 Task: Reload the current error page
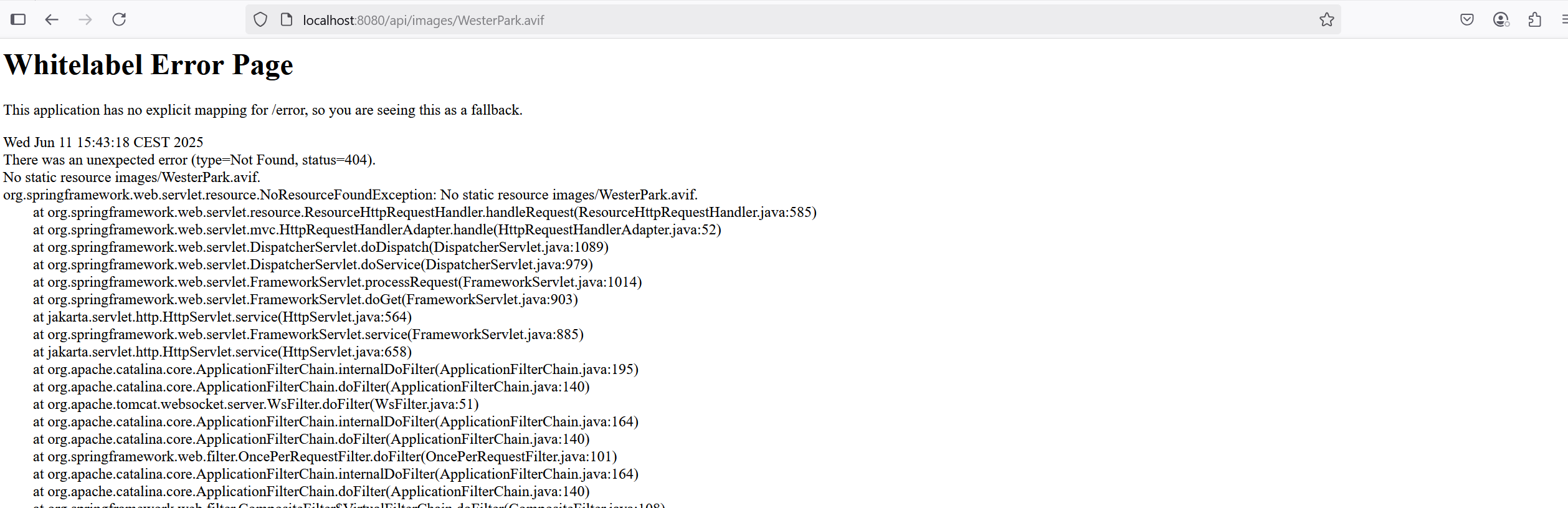click(119, 19)
